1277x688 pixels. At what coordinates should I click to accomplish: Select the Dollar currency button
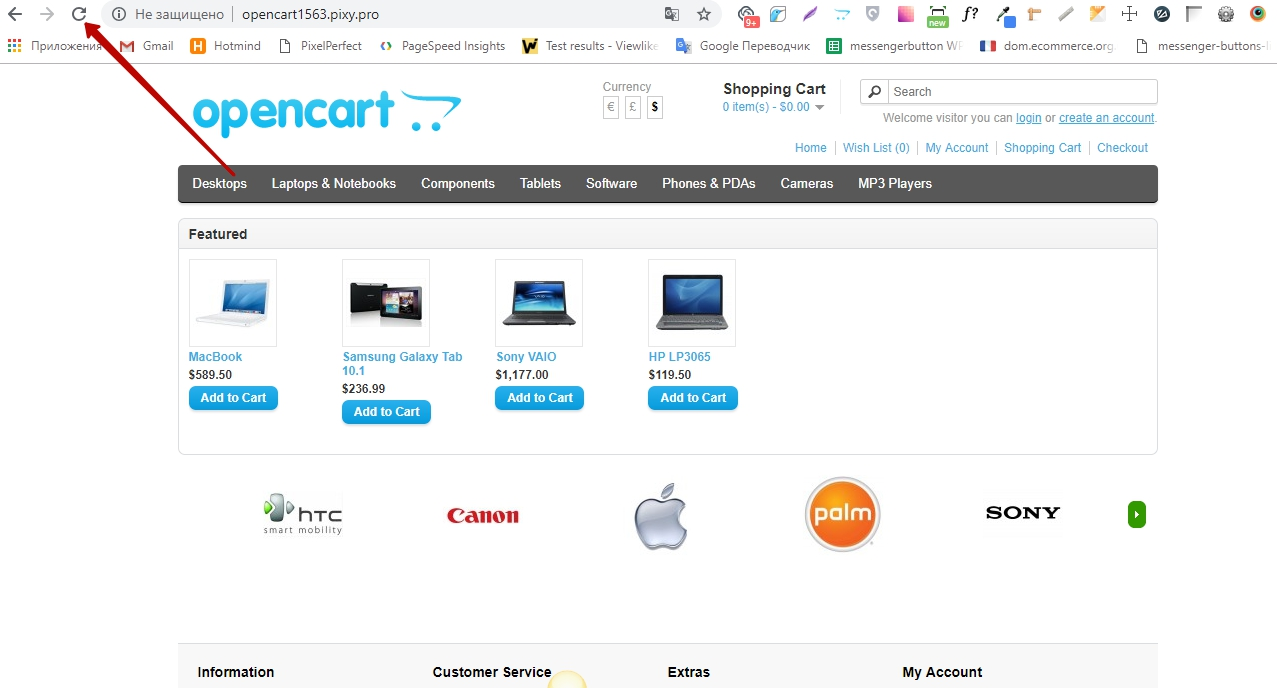[655, 107]
